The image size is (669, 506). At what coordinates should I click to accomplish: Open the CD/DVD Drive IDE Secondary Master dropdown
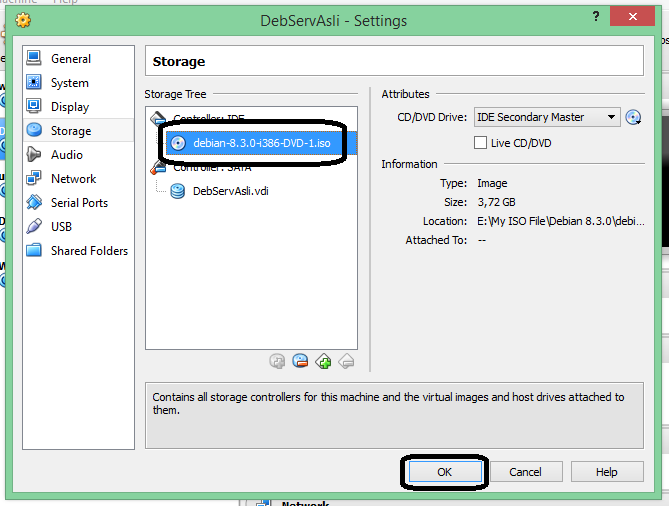547,117
